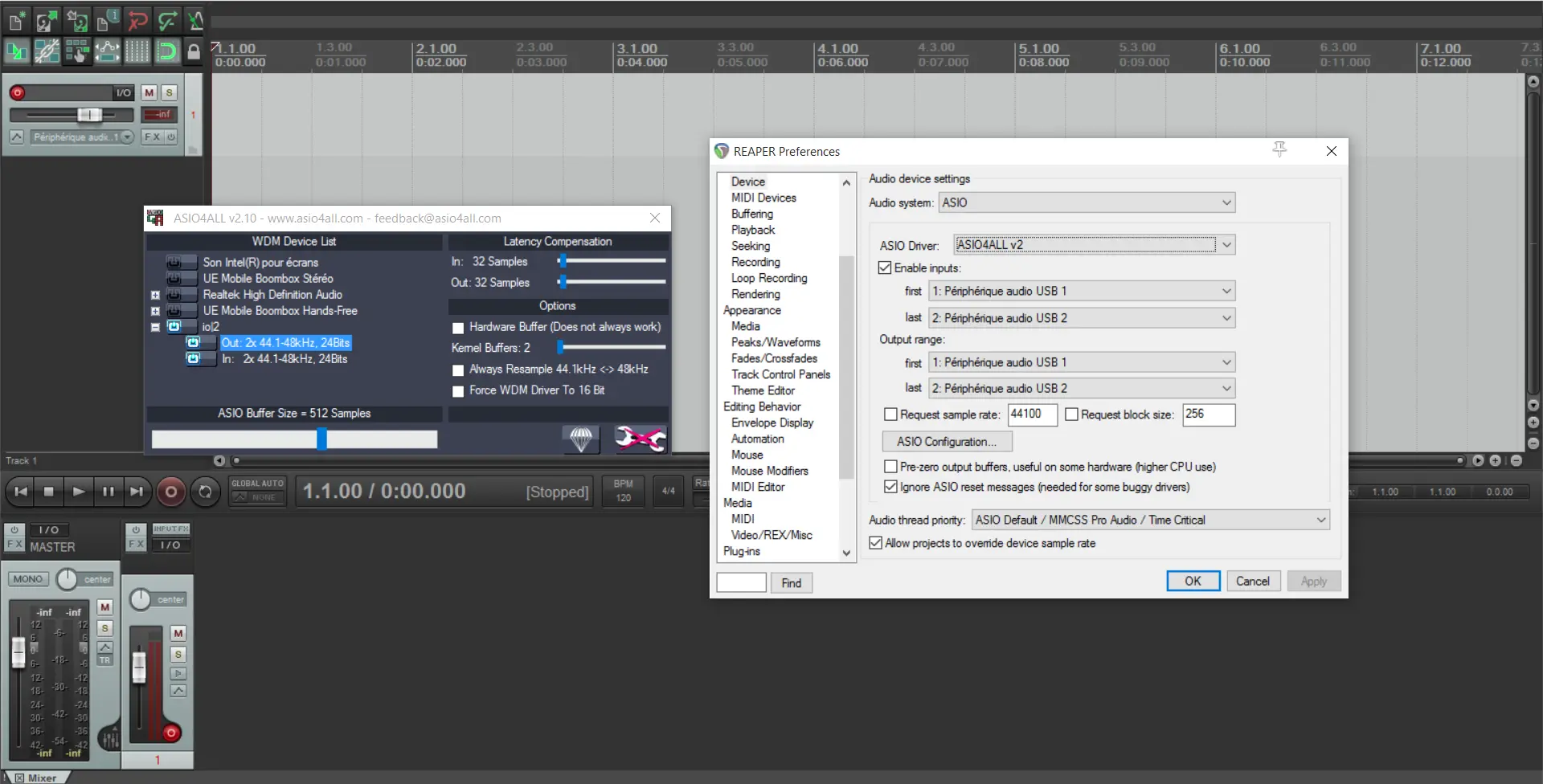
Task: Enable Always Resample 44.1kHz<->48kHz checkbox
Action: click(x=458, y=370)
